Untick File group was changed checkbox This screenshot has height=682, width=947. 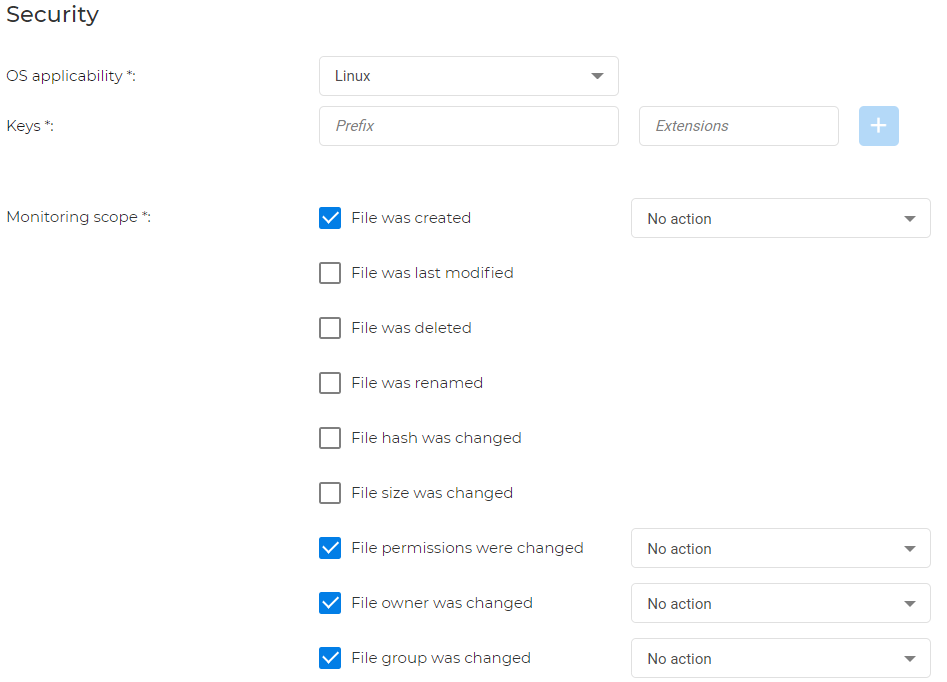click(x=330, y=658)
